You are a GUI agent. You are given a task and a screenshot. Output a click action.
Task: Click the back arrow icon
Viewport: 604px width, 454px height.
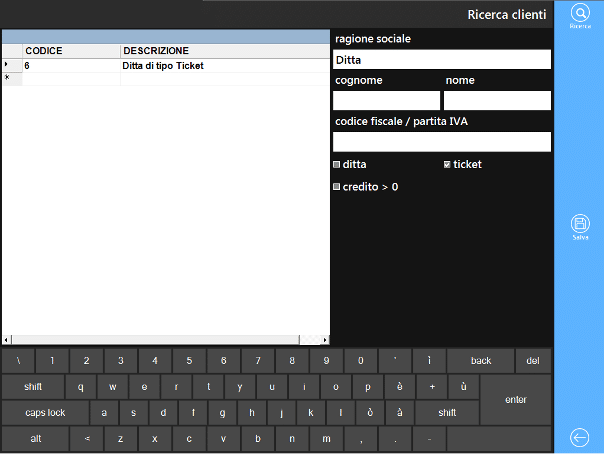(x=580, y=437)
